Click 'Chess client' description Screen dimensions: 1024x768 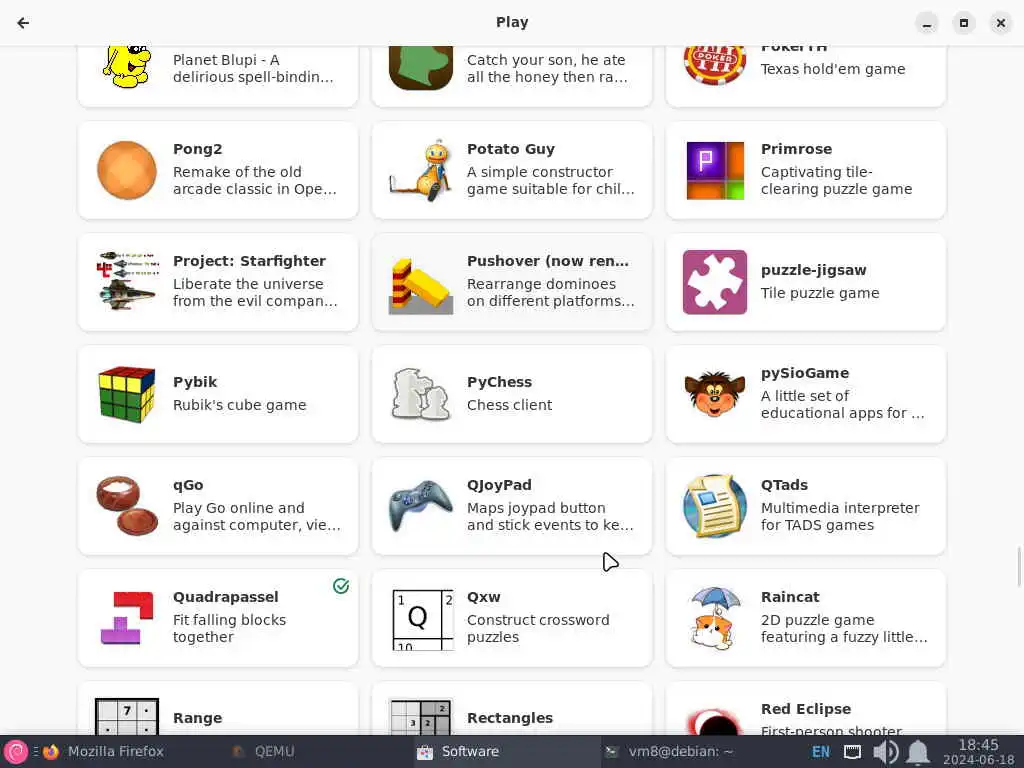509,405
